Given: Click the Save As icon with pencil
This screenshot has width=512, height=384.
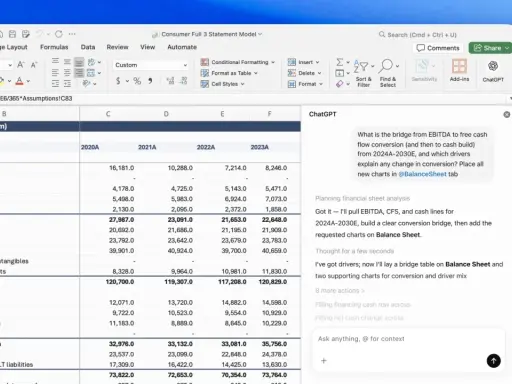Looking at the screenshot, I should [x=26, y=34].
